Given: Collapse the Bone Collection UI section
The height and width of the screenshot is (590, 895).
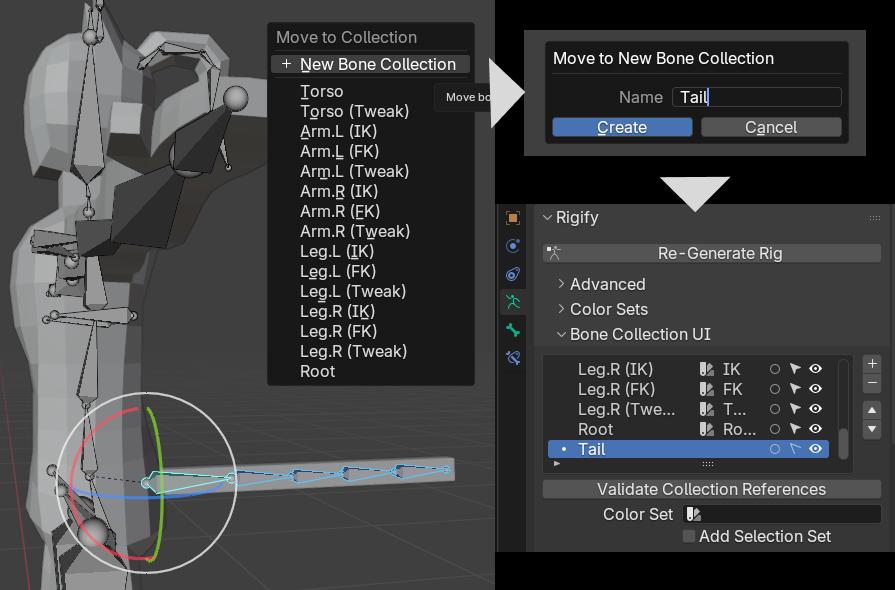Looking at the screenshot, I should pyautogui.click(x=640, y=334).
